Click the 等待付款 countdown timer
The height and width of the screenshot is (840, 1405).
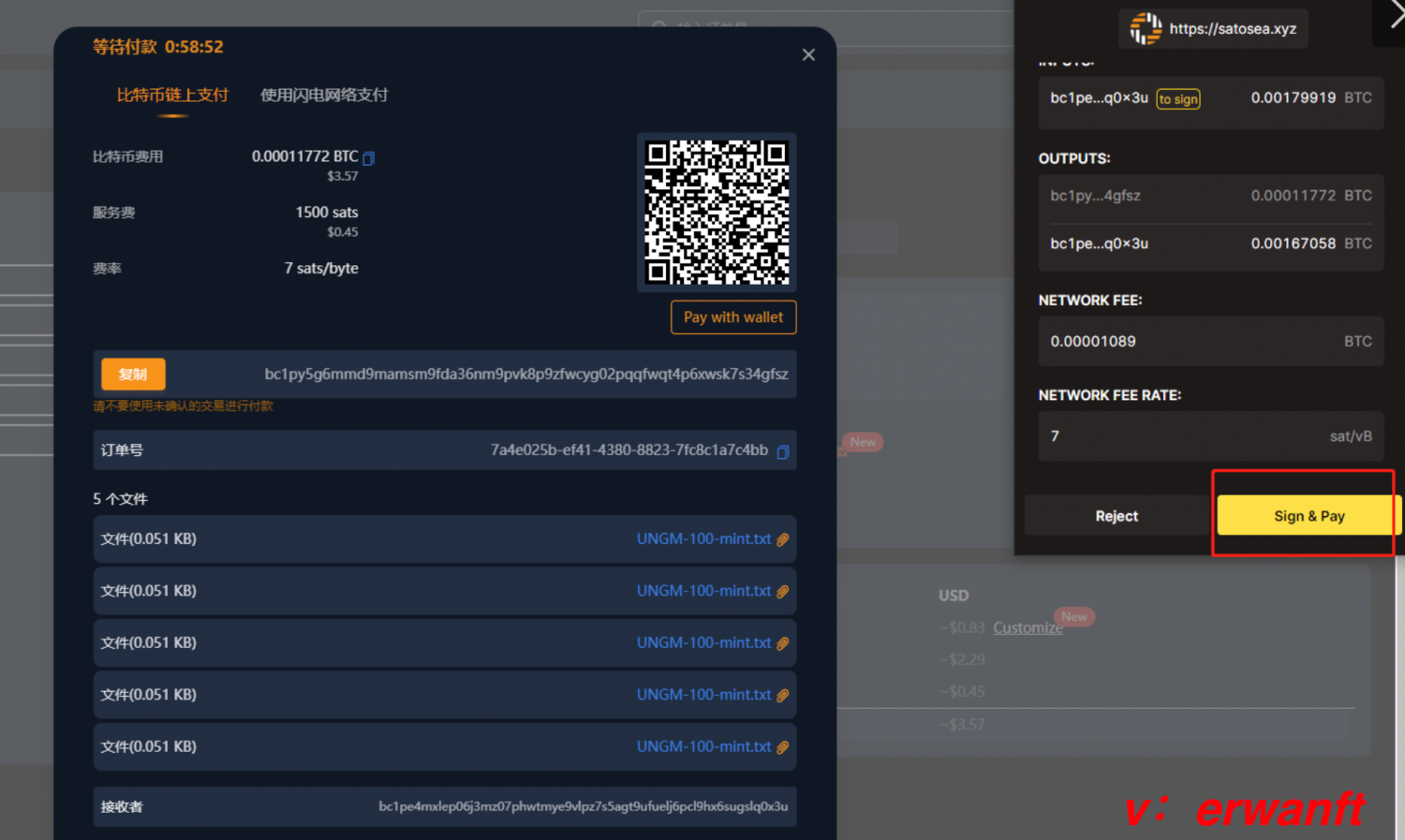157,47
